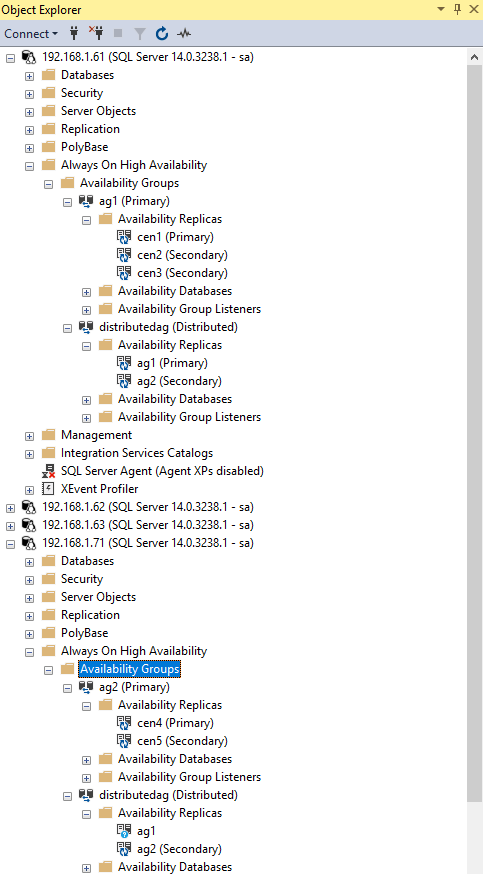Click the ag2 (Primary) availability group icon
The width and height of the screenshot is (483, 874).
coord(86,687)
